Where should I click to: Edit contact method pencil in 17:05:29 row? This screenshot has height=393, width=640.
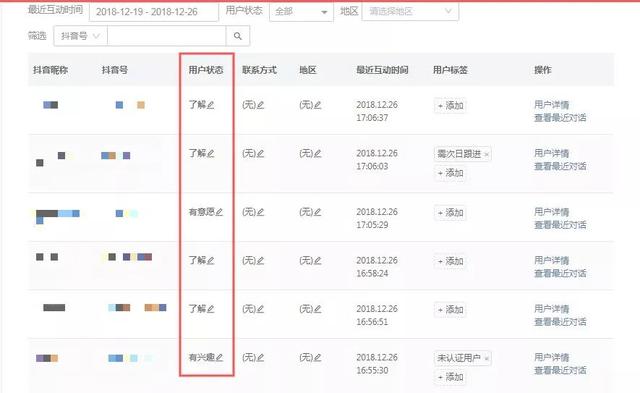tap(260, 212)
